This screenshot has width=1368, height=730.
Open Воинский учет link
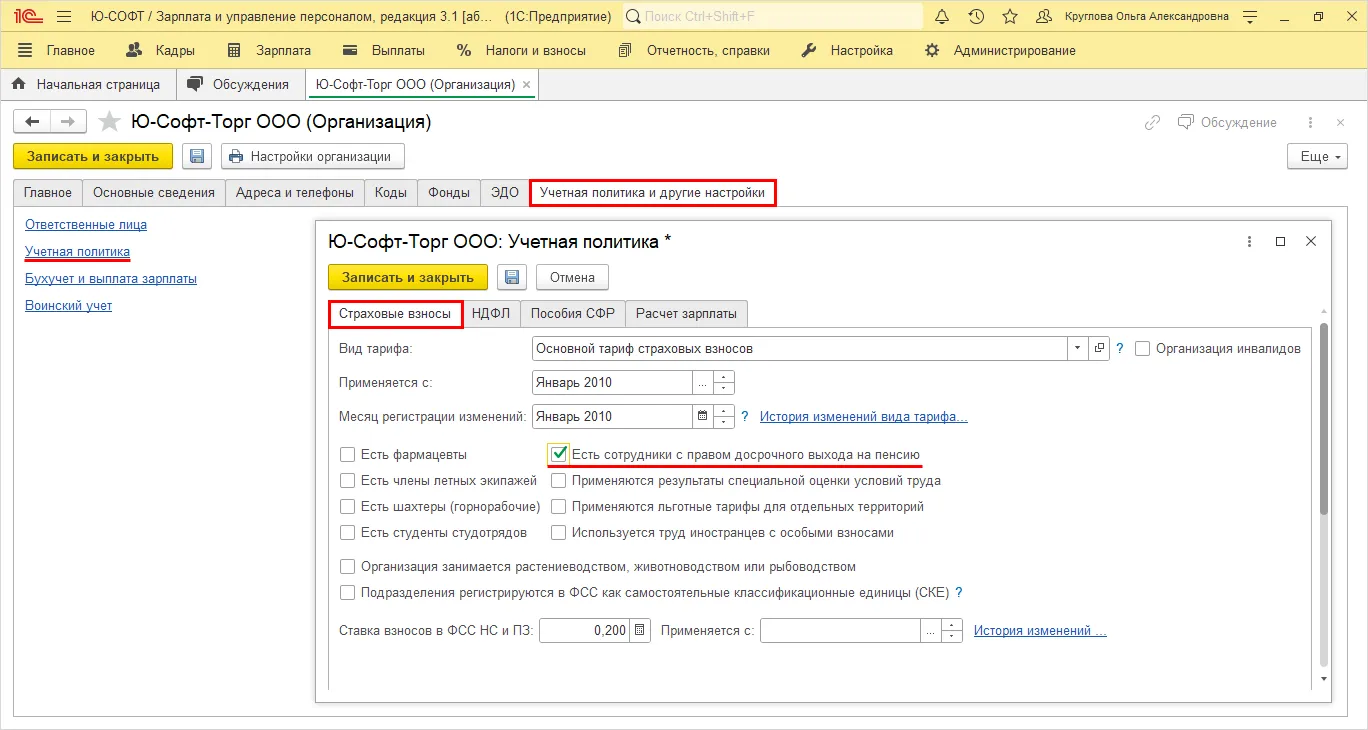(69, 306)
